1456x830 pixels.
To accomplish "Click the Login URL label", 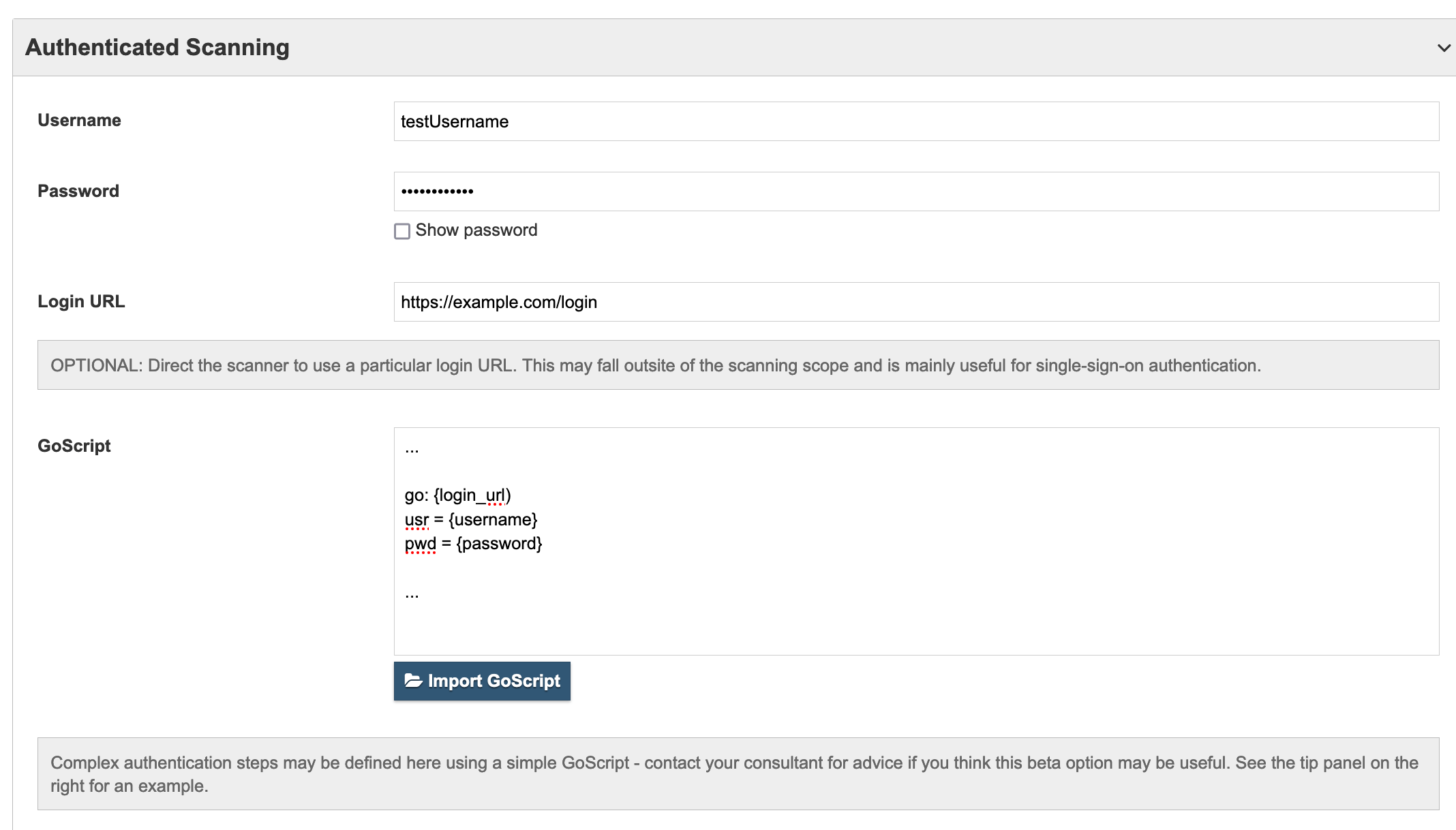I will pos(81,301).
